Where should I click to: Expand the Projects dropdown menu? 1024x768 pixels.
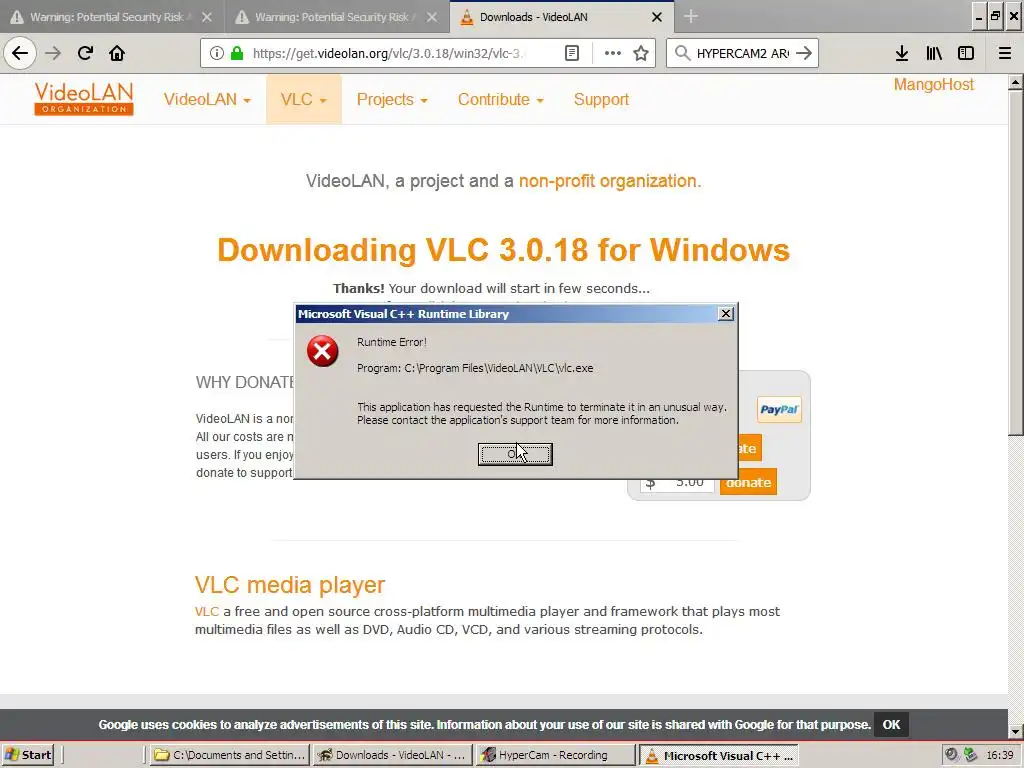(392, 99)
